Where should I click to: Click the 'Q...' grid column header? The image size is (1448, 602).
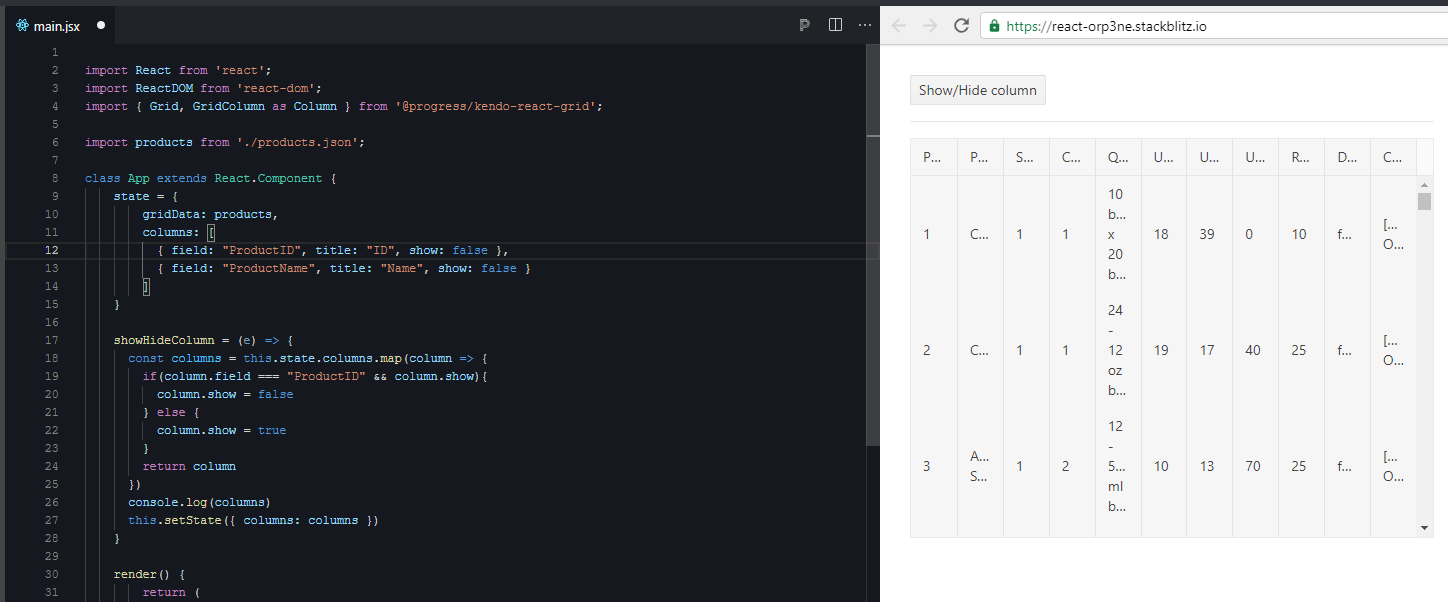(x=1116, y=157)
